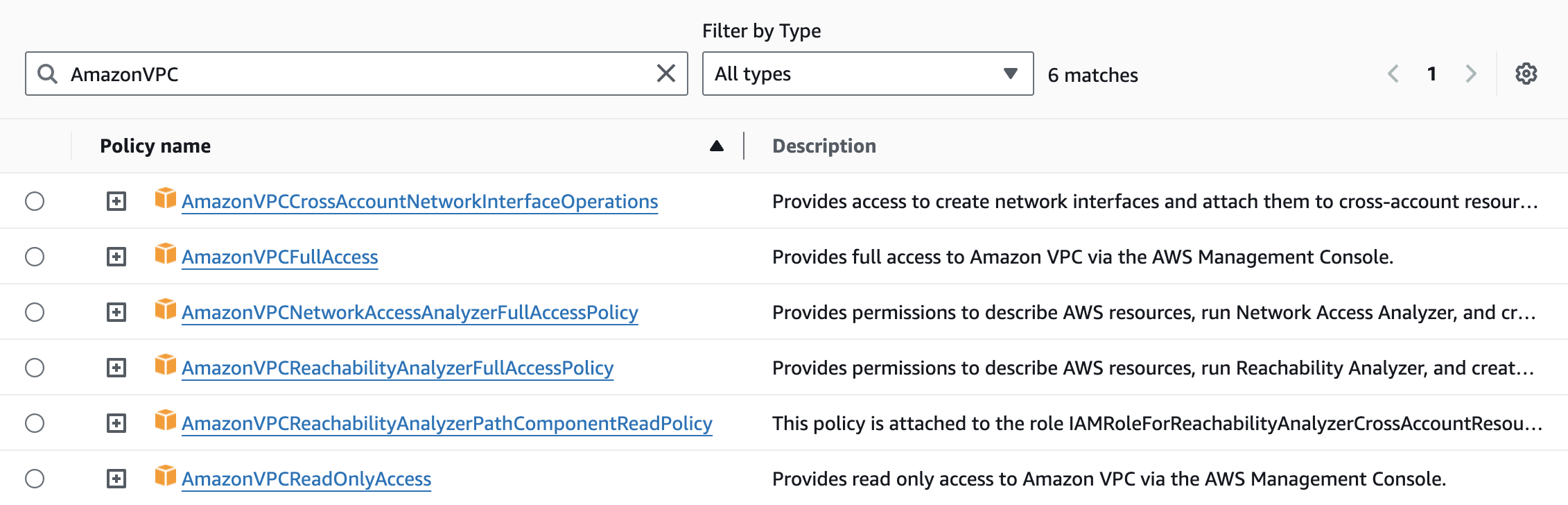Select the AmazonVPCNetworkAccessAnalyzerFullAccessPolicy radio button

click(35, 312)
